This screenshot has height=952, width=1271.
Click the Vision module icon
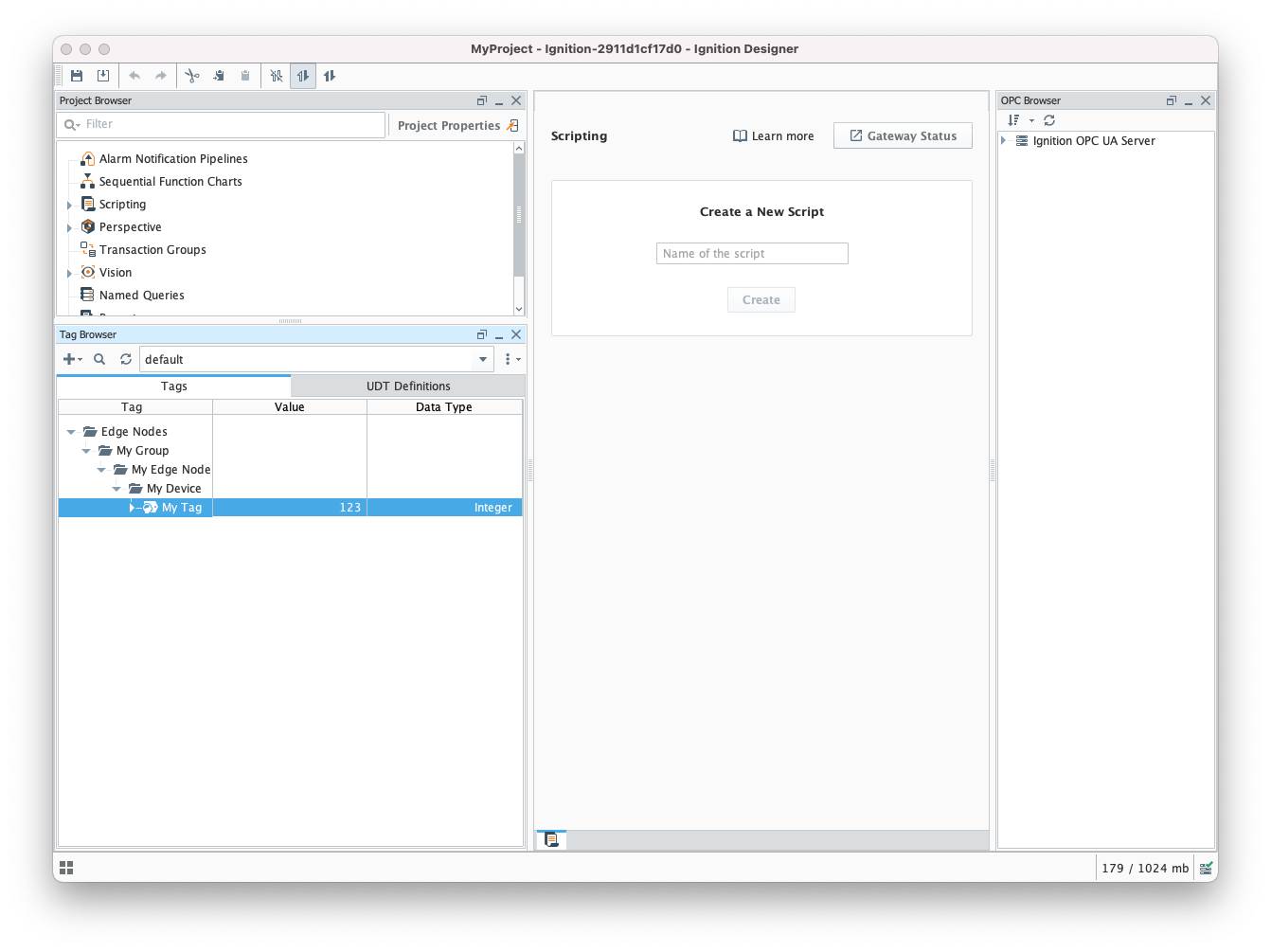tap(88, 272)
